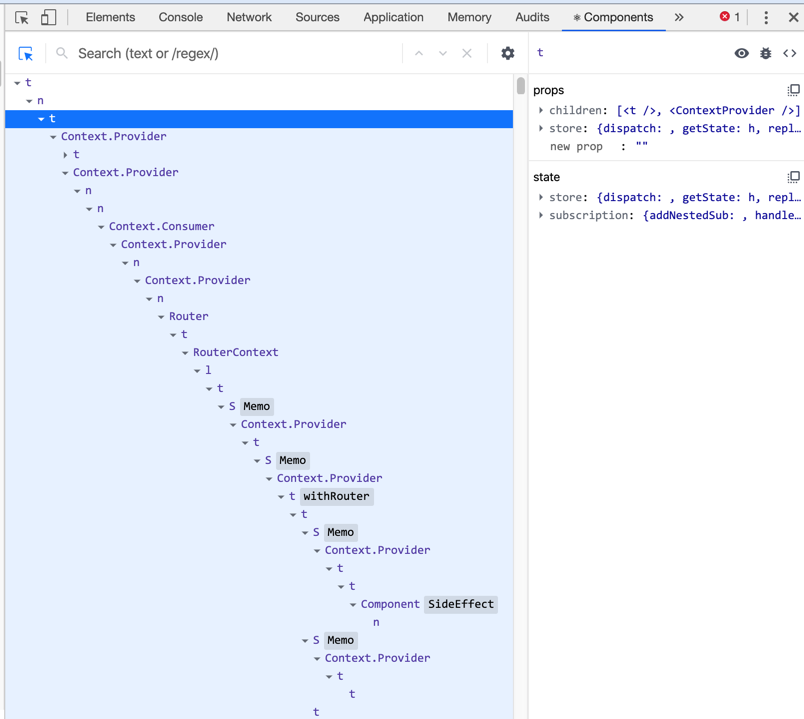Expand the children prop array

click(541, 110)
